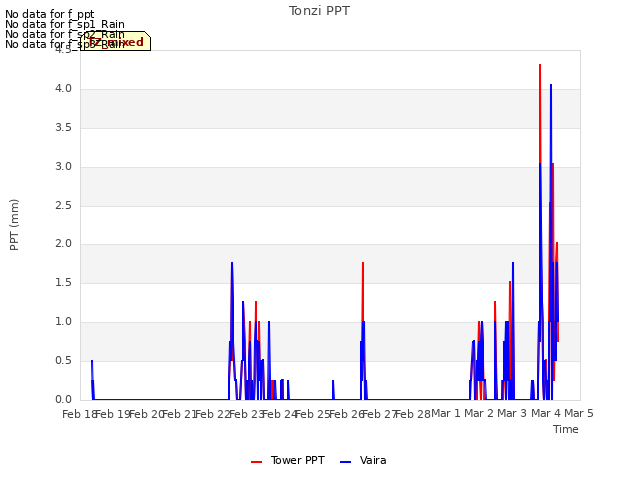Click the blue Vaira legend swatch
The image size is (640, 480).
point(345,462)
